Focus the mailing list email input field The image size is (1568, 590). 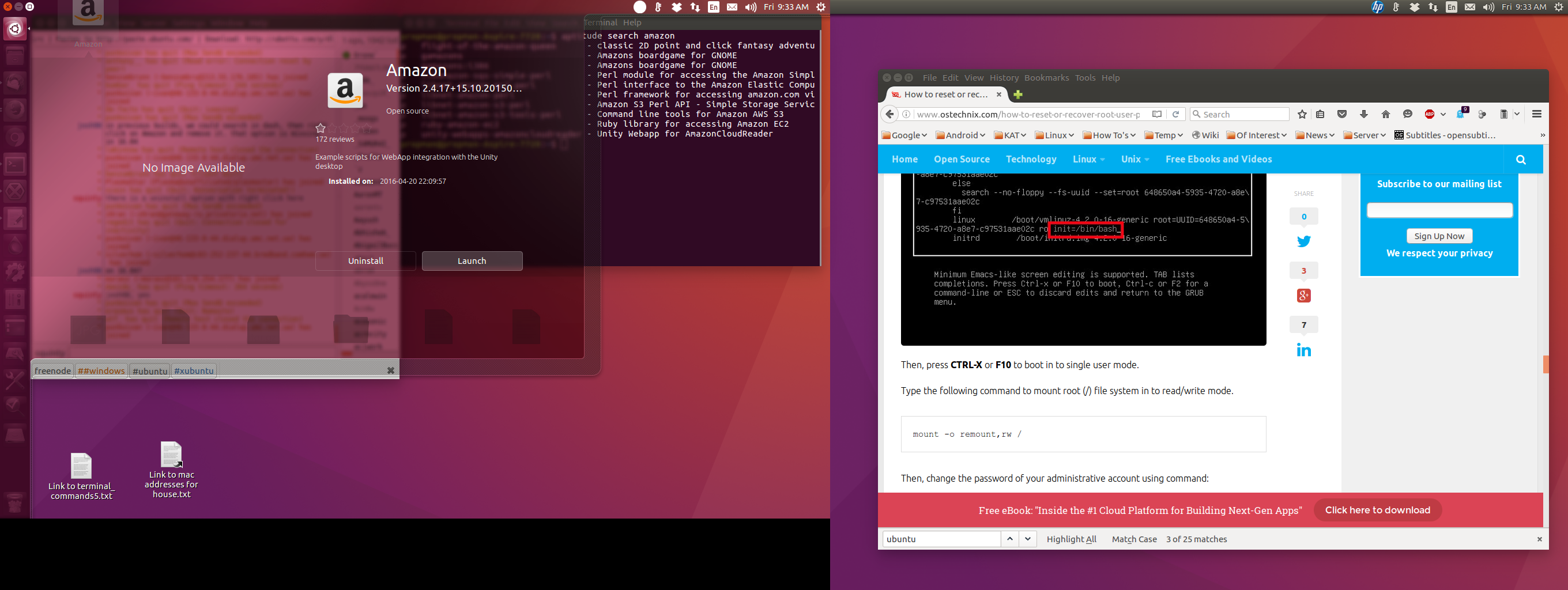(1439, 210)
